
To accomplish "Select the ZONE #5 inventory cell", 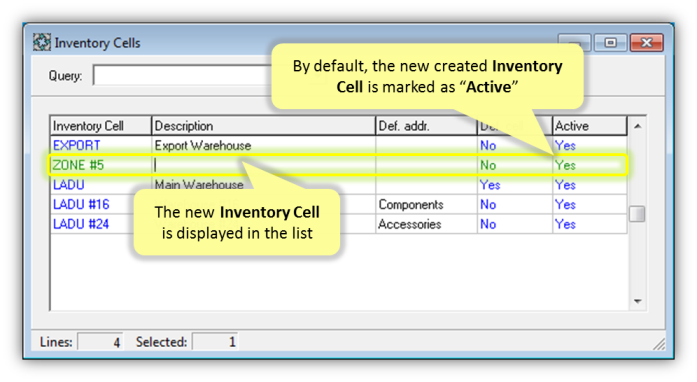I will (x=78, y=165).
